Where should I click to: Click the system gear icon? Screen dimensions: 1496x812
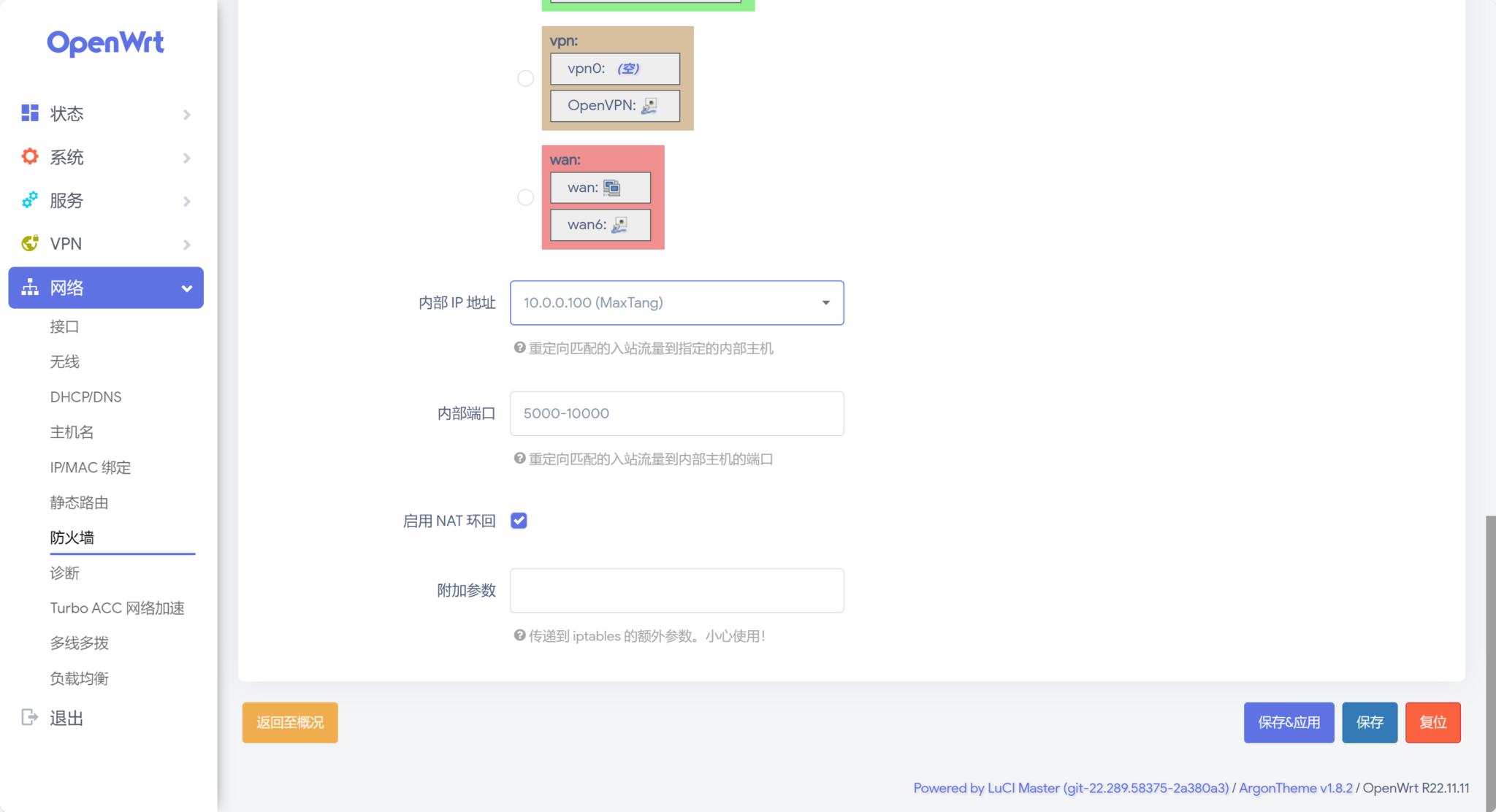30,156
